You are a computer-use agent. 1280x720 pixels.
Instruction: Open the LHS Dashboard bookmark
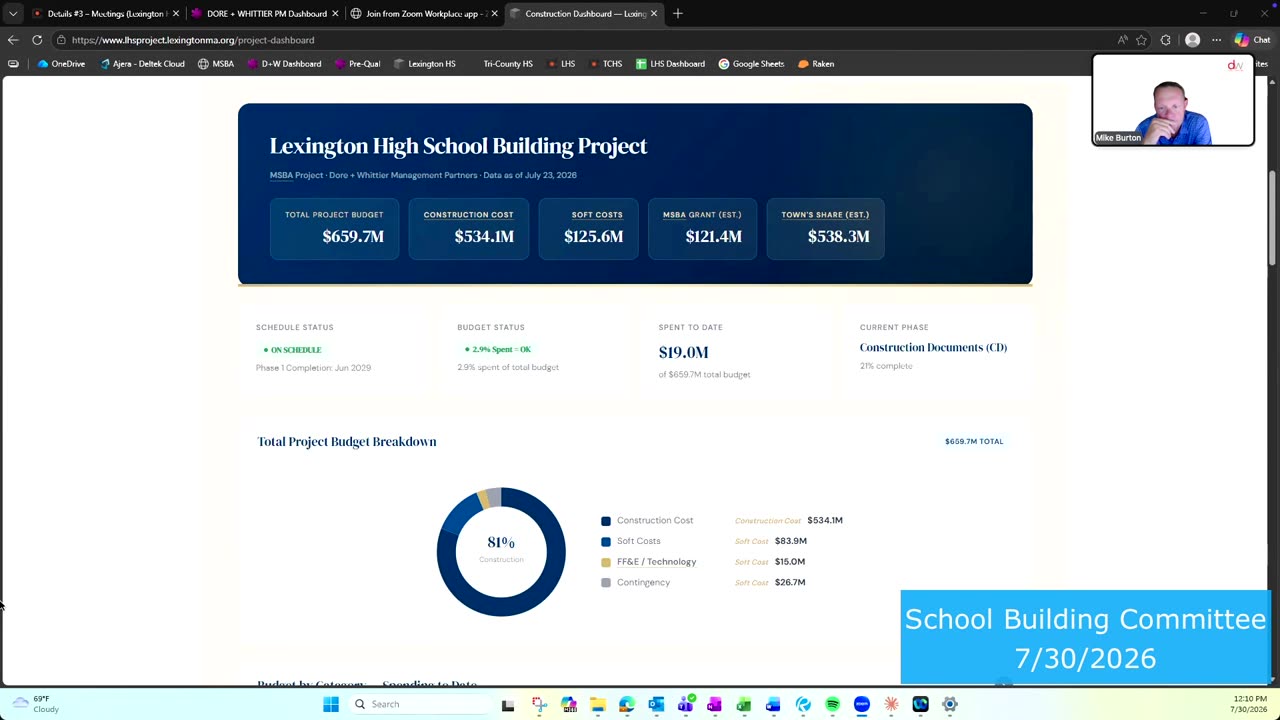[670, 64]
